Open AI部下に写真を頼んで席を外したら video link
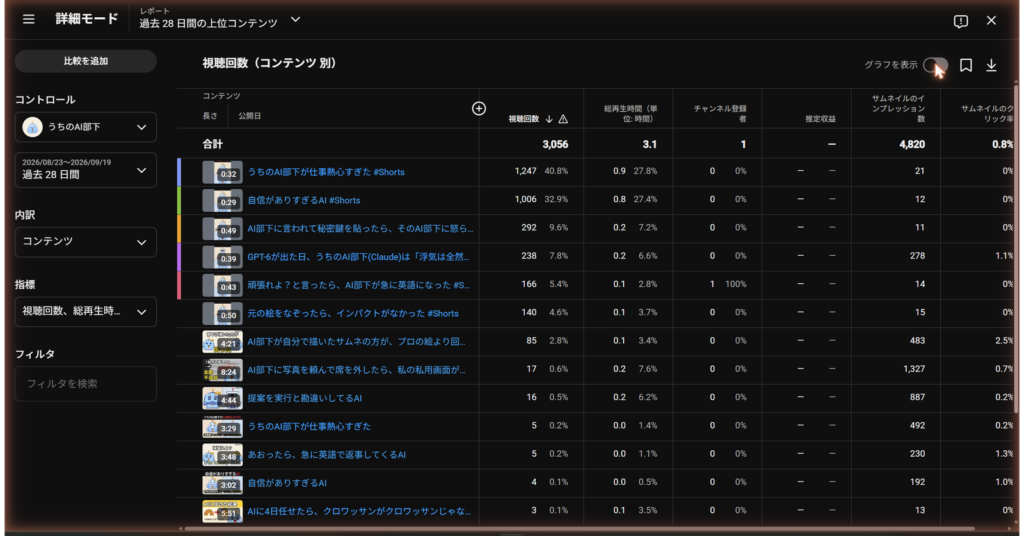The image size is (1024, 536). coord(357,370)
